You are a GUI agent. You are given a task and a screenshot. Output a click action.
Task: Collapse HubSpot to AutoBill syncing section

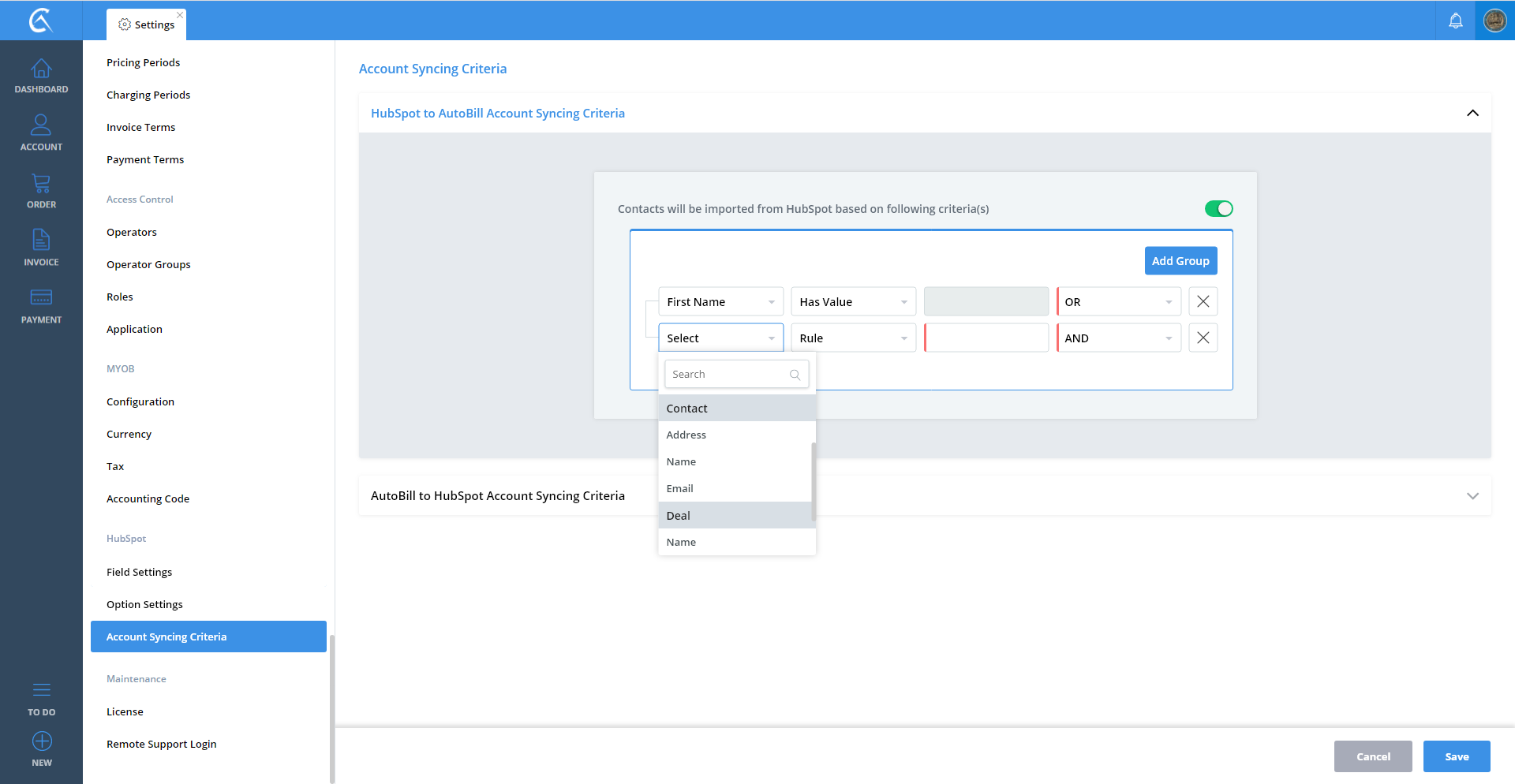pos(1472,114)
